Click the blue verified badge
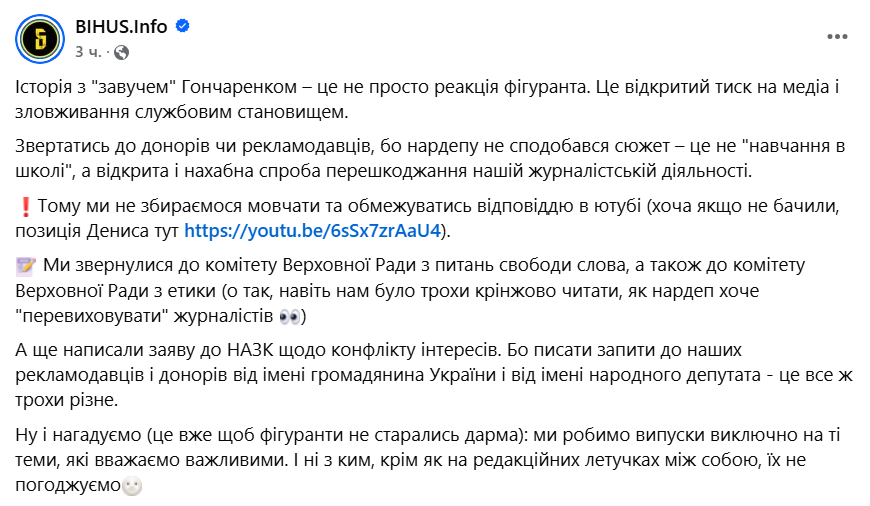This screenshot has height=506, width=870. (183, 27)
